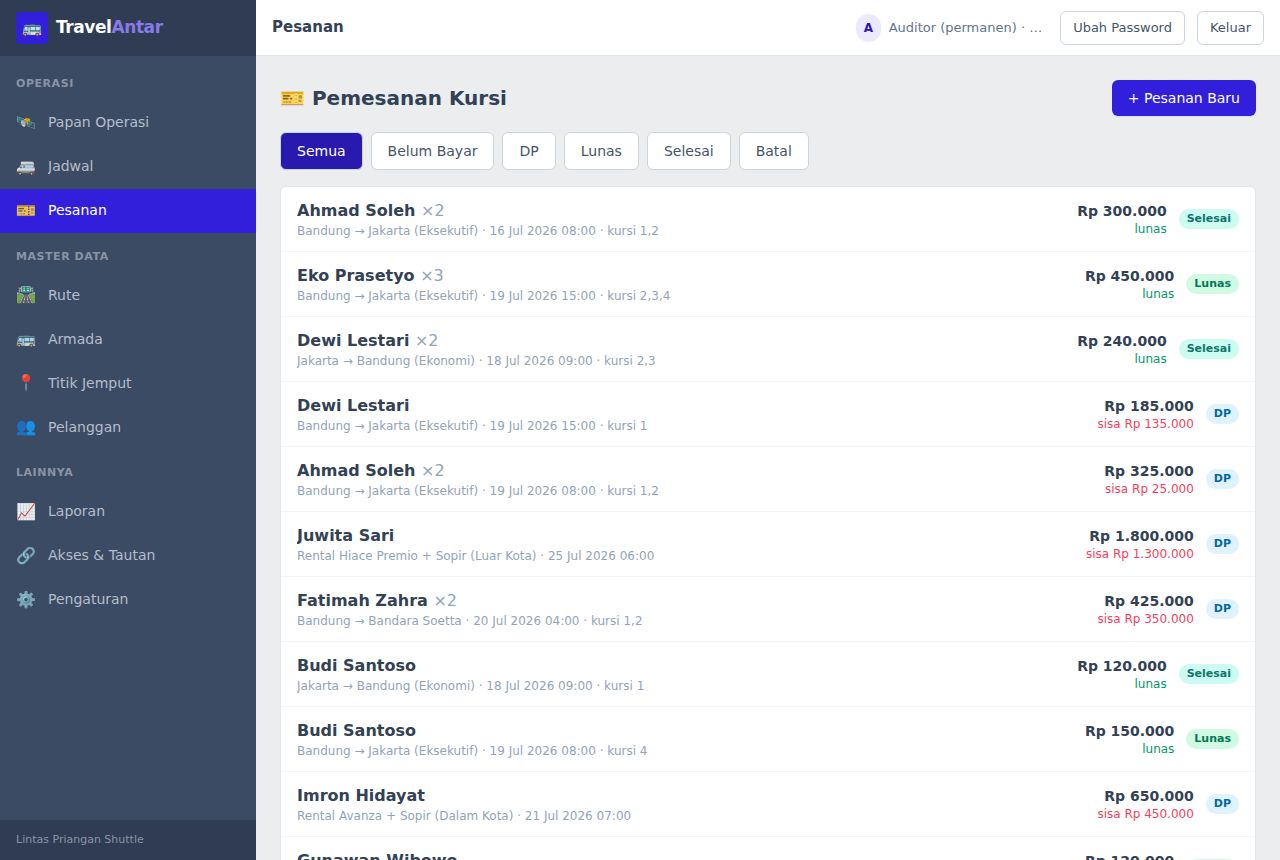Click the Keluar logout button
The width and height of the screenshot is (1280, 860).
pyautogui.click(x=1230, y=28)
